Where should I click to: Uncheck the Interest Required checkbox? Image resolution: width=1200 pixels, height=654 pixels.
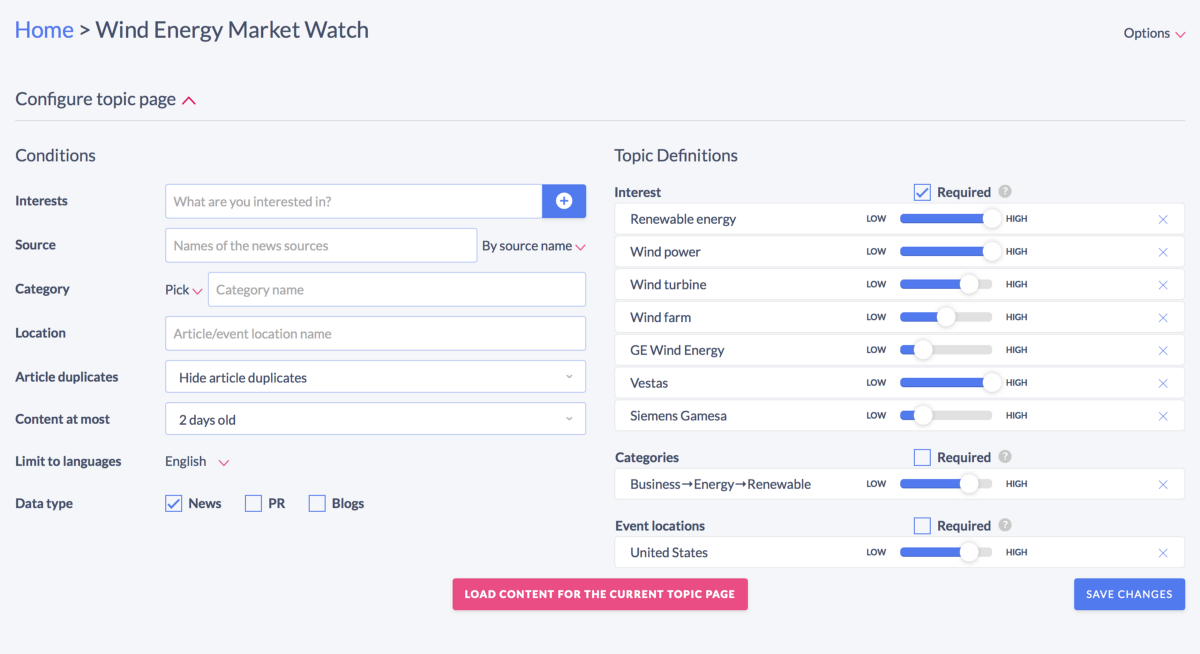922,192
